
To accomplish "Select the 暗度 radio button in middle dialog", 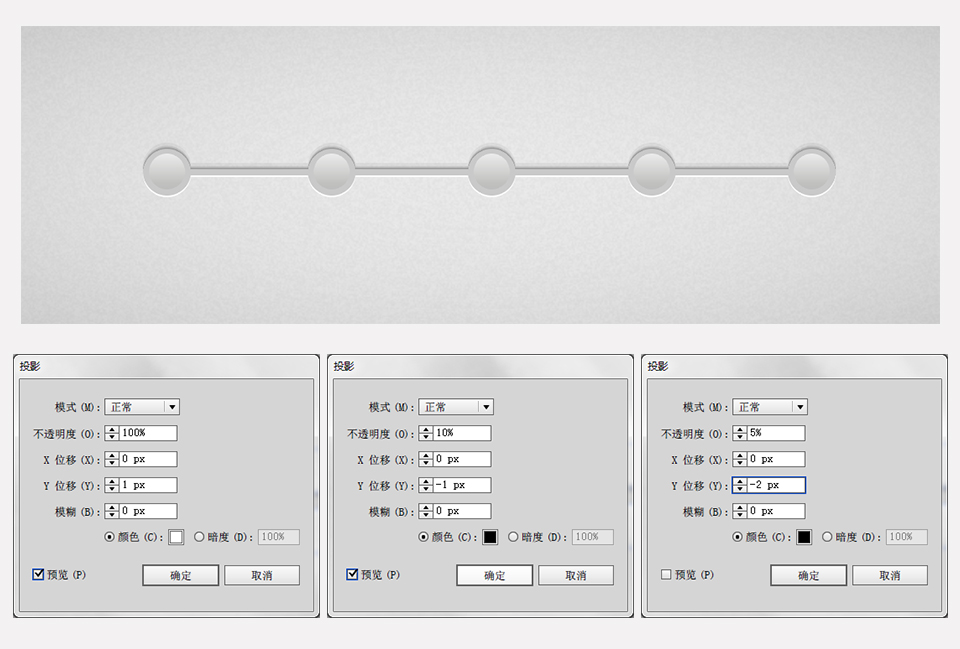I will point(513,537).
